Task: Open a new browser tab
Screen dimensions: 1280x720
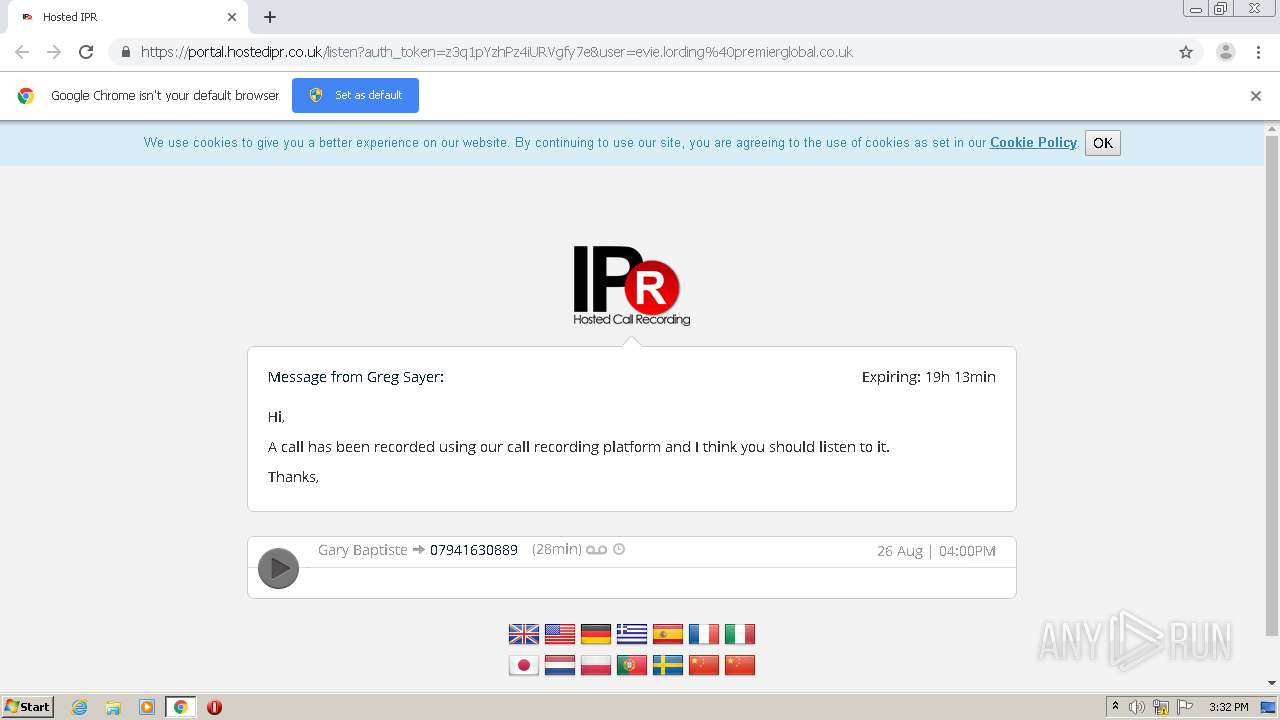Action: 270,17
